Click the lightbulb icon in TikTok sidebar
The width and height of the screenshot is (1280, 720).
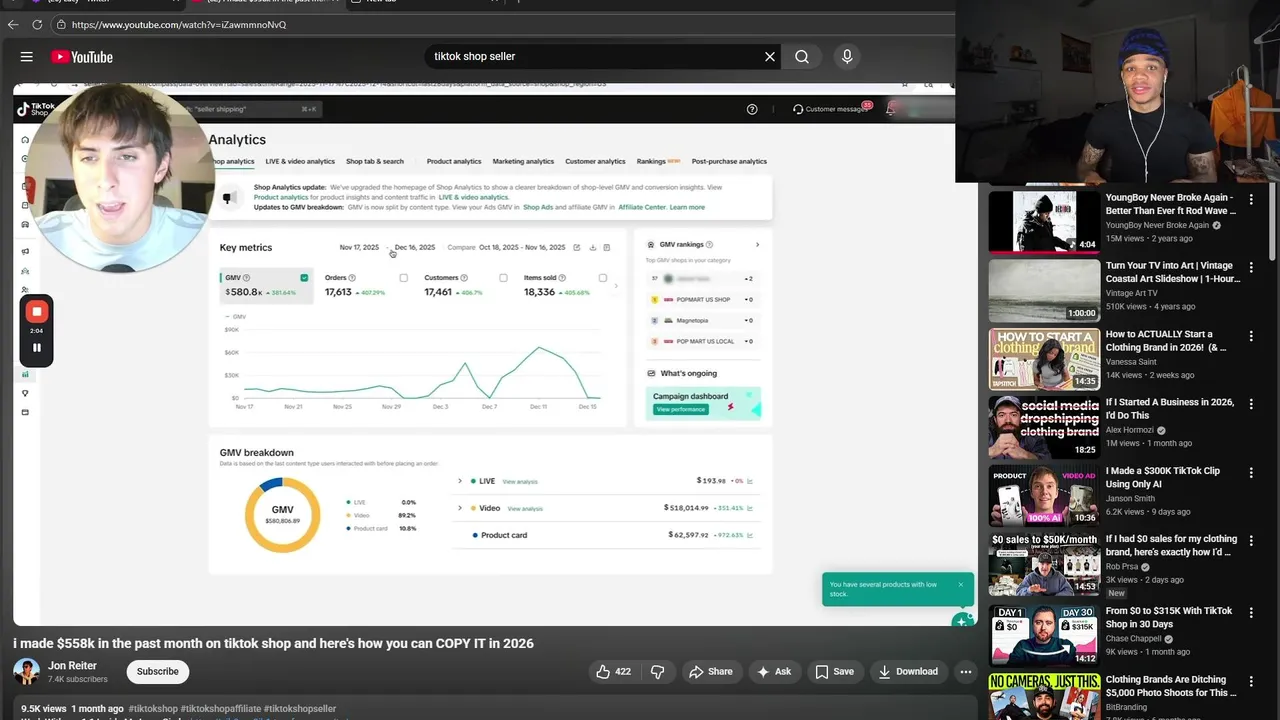pyautogui.click(x=26, y=393)
